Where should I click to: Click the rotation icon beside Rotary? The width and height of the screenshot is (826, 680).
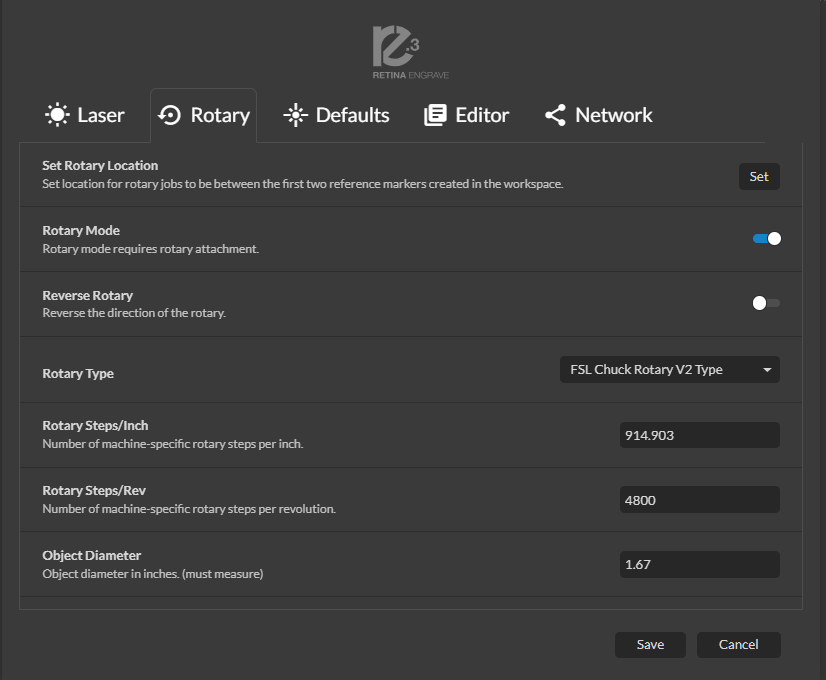(x=170, y=115)
